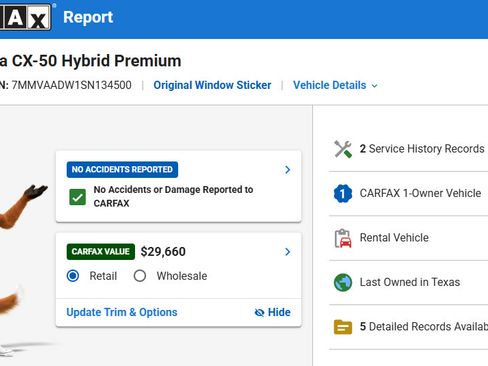The image size is (488, 366).
Task: Click the VIN number 7MMVAADW1SN134500
Action: coord(71,85)
